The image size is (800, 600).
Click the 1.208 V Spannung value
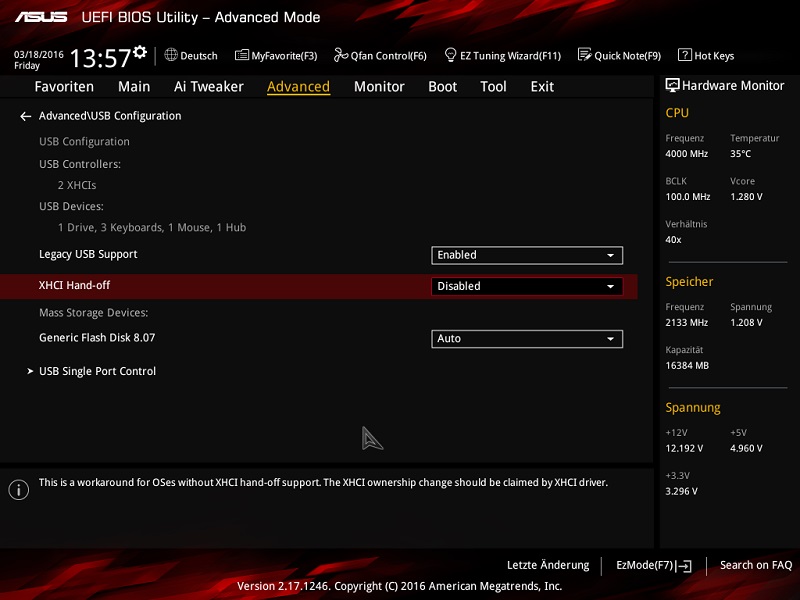click(x=746, y=322)
